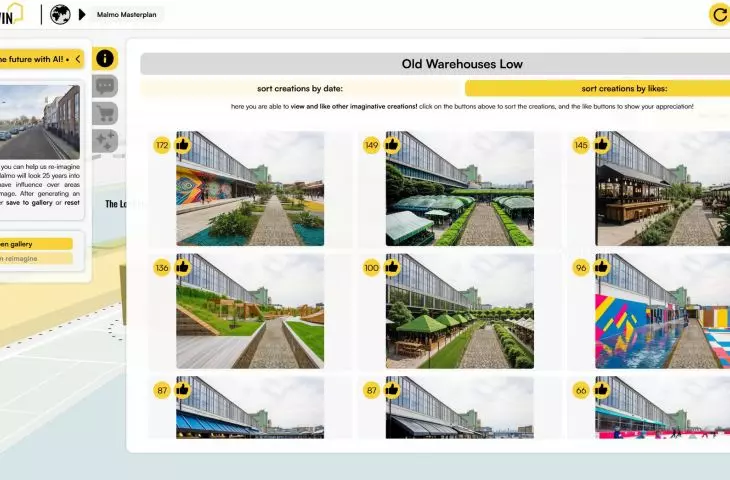Select the info icon in sidebar
This screenshot has height=480, width=730.
point(105,59)
